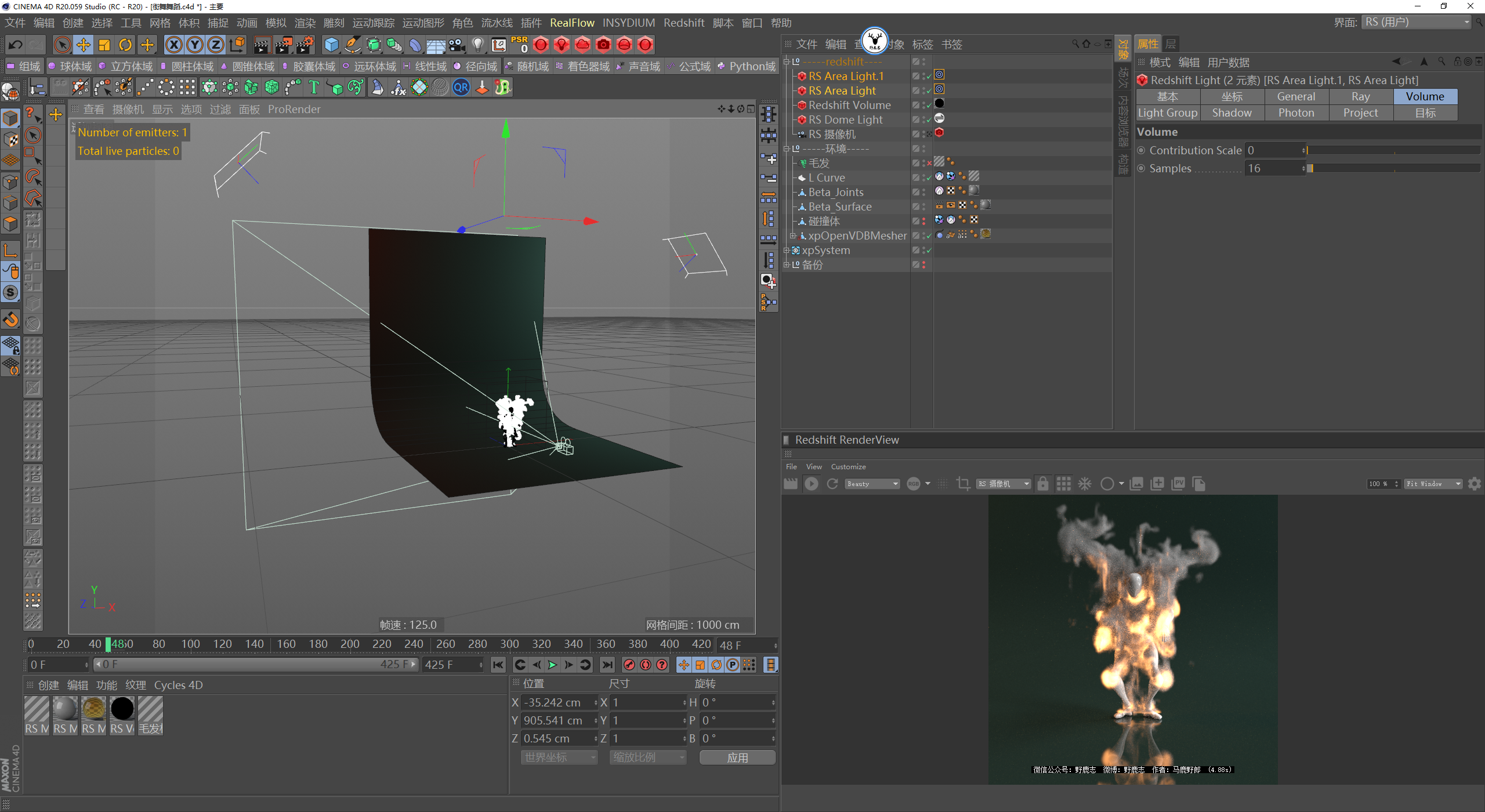
Task: Click the General attribute tab button
Action: 1295,97
